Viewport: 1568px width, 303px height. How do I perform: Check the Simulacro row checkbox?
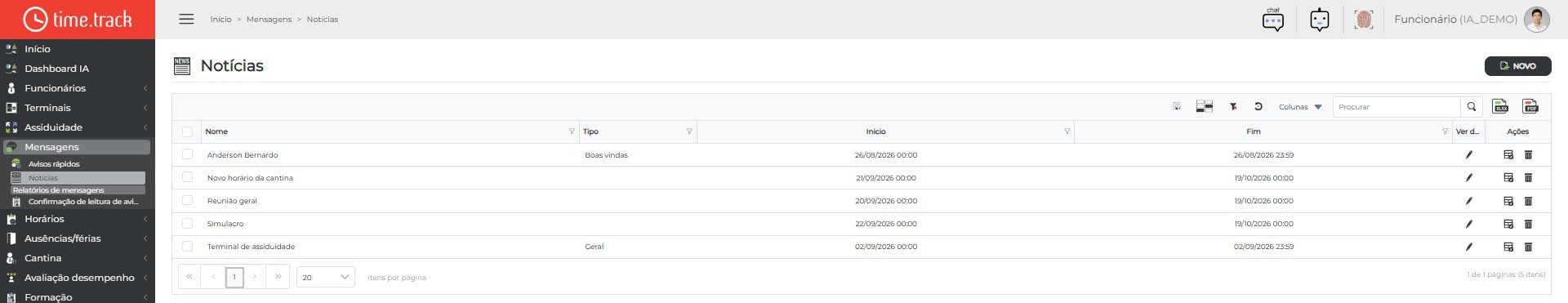(187, 223)
